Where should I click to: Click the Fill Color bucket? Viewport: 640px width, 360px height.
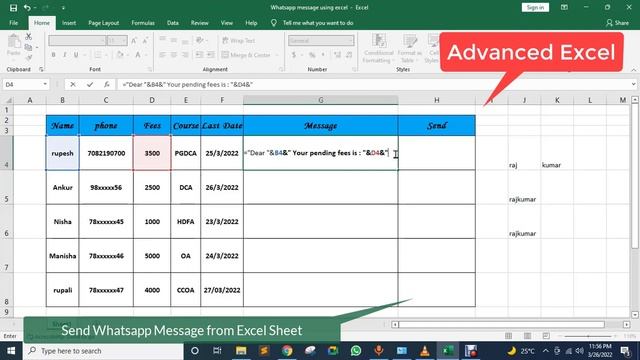click(120, 55)
